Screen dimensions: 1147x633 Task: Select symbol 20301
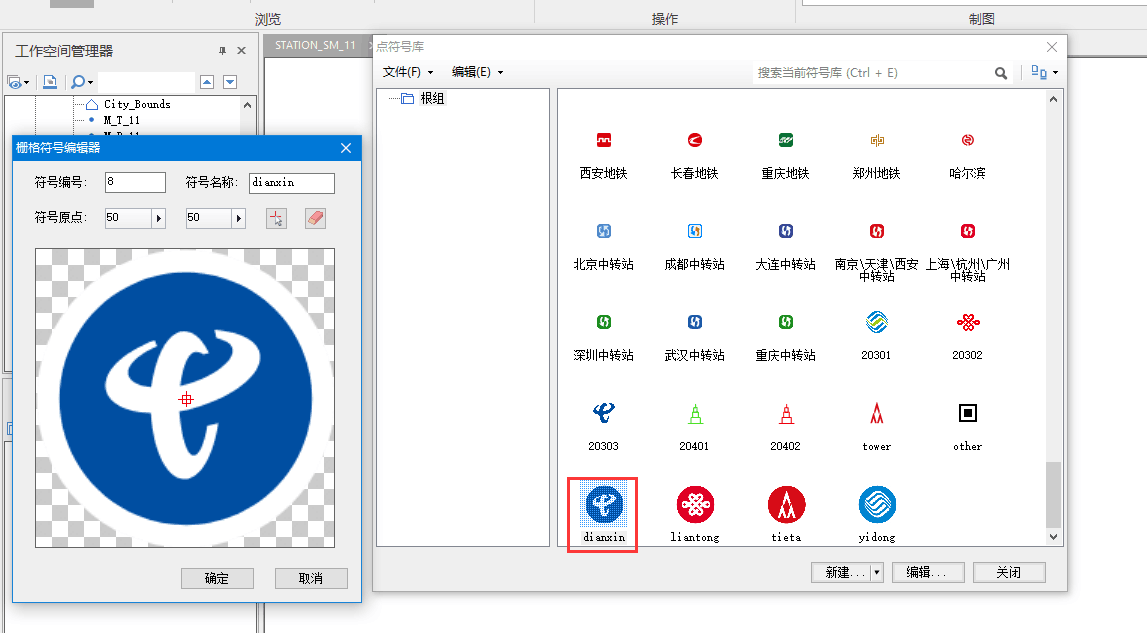876,322
